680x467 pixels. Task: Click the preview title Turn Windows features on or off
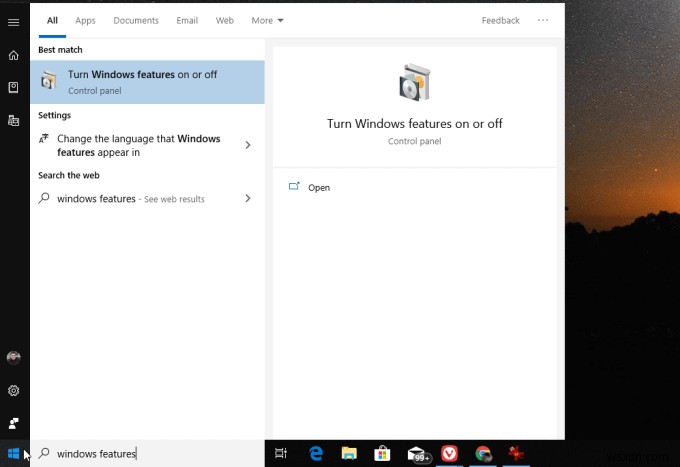[x=415, y=124]
